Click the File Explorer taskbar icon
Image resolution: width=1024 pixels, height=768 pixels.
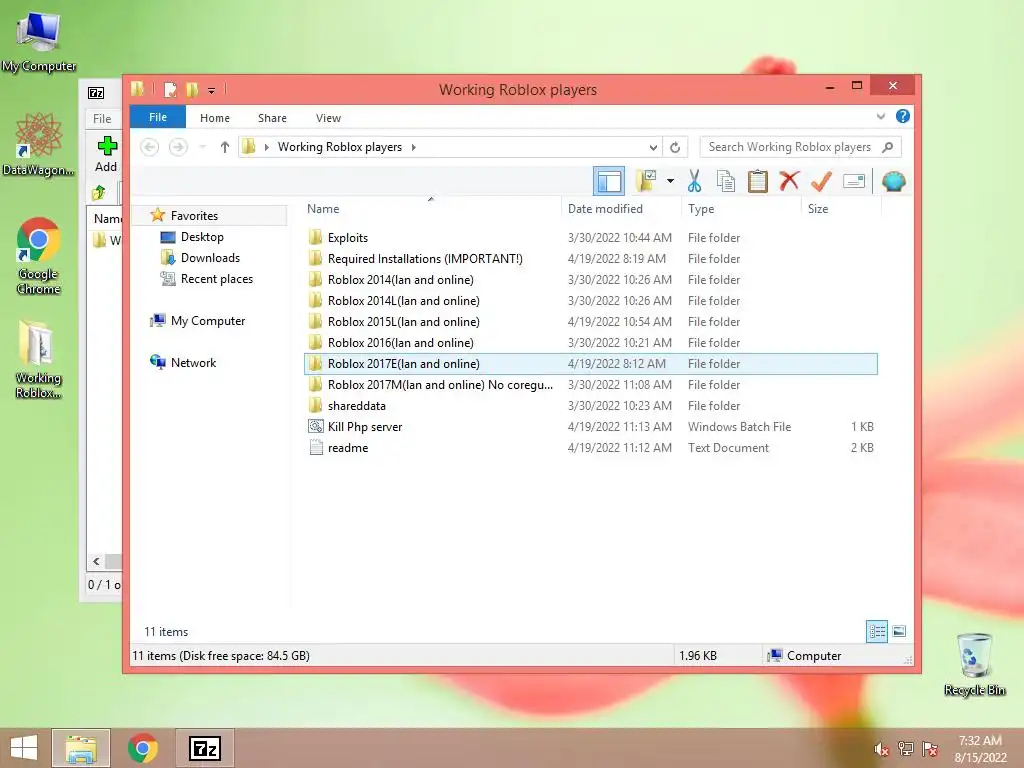pos(81,748)
